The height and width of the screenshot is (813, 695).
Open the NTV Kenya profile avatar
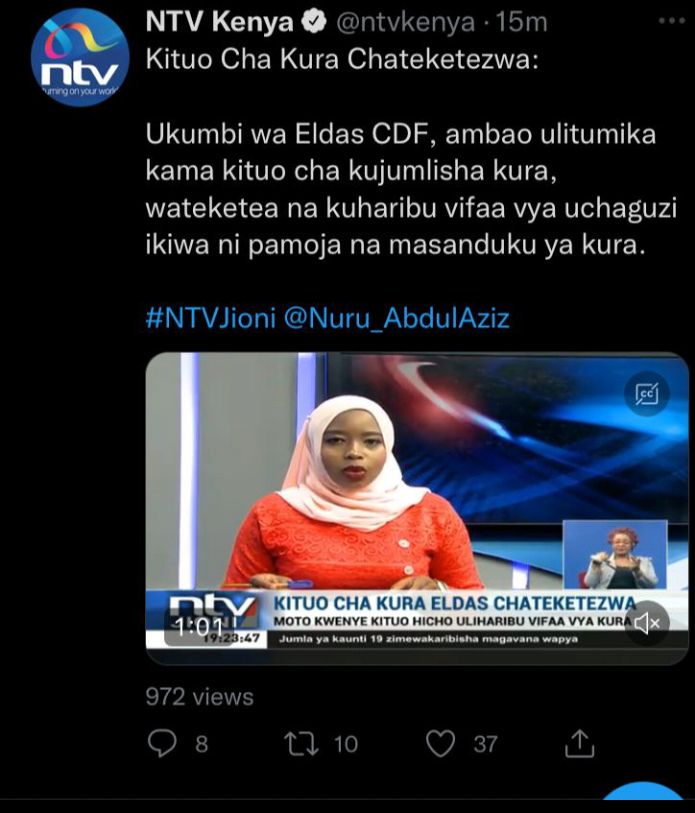[79, 57]
